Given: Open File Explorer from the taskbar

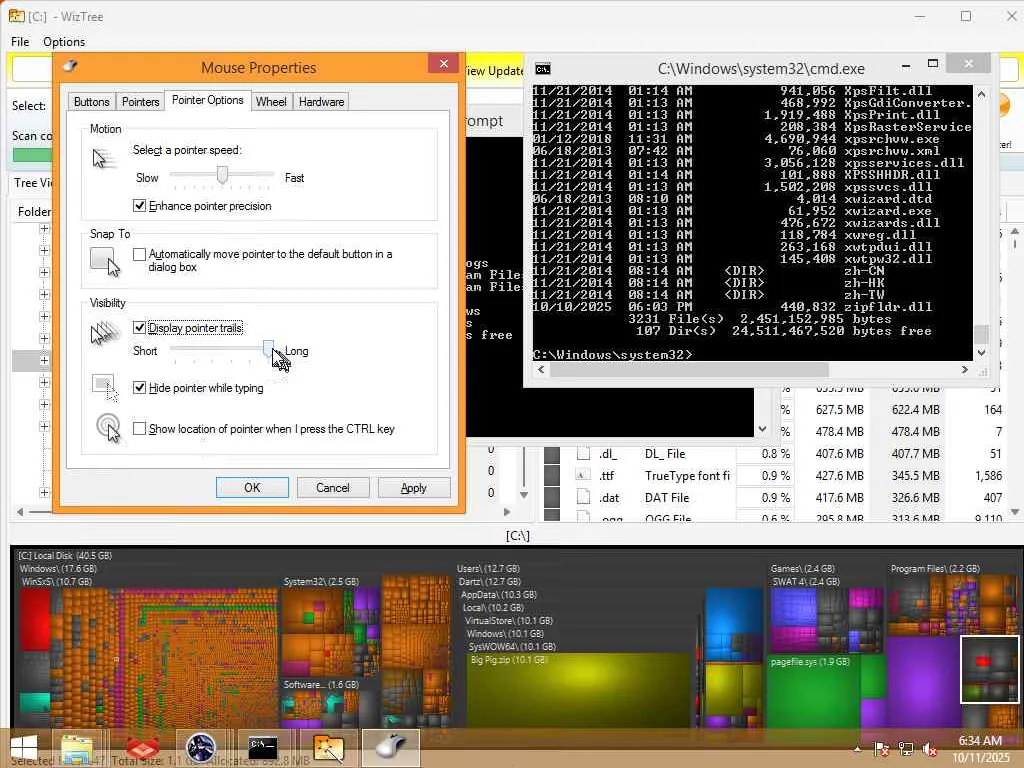Looking at the screenshot, I should tap(78, 748).
